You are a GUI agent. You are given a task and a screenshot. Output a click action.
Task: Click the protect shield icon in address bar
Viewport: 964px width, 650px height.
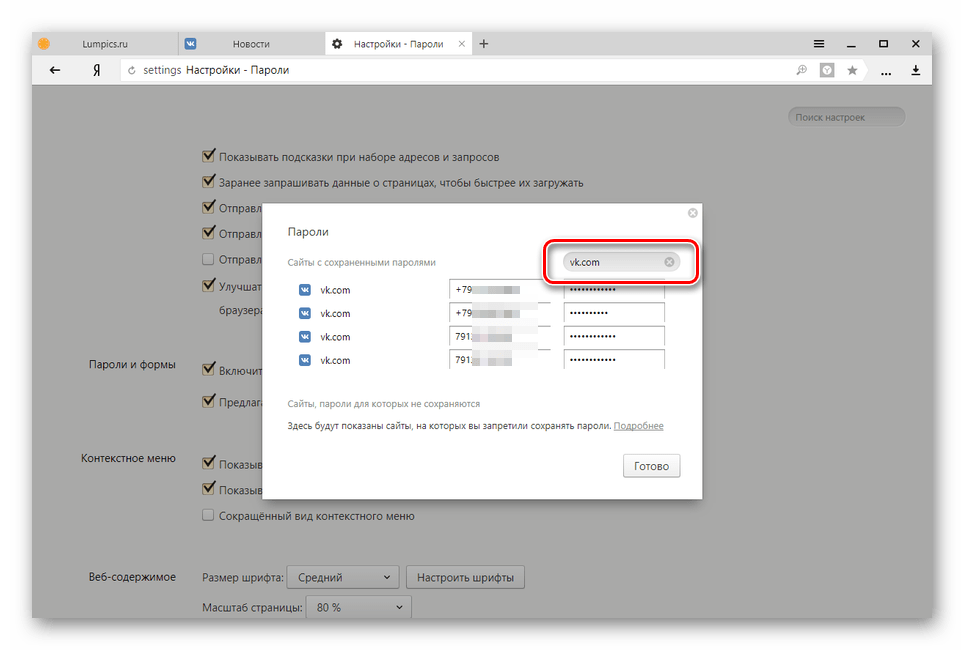click(827, 70)
